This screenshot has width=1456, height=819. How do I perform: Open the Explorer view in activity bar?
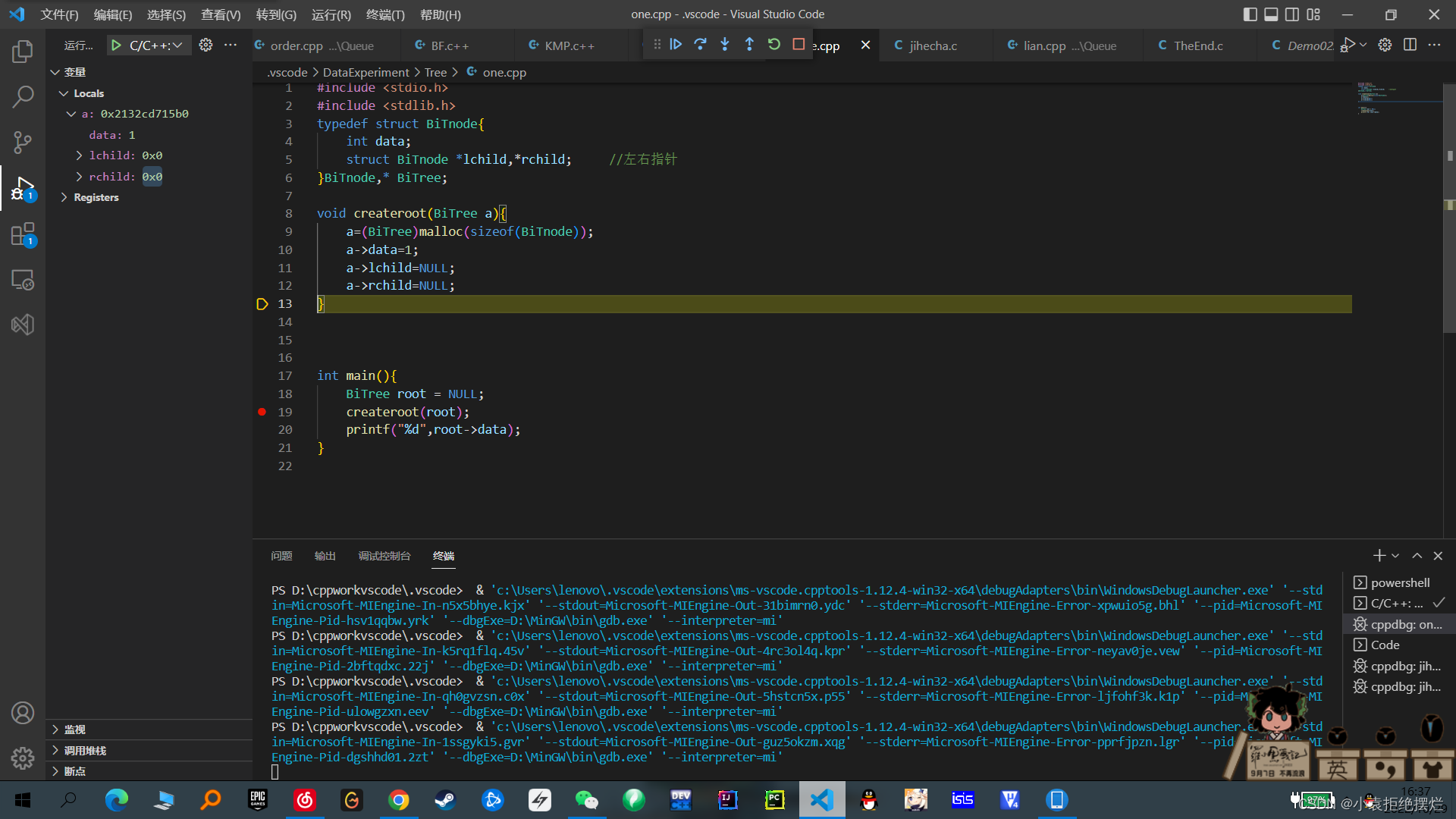(x=23, y=51)
